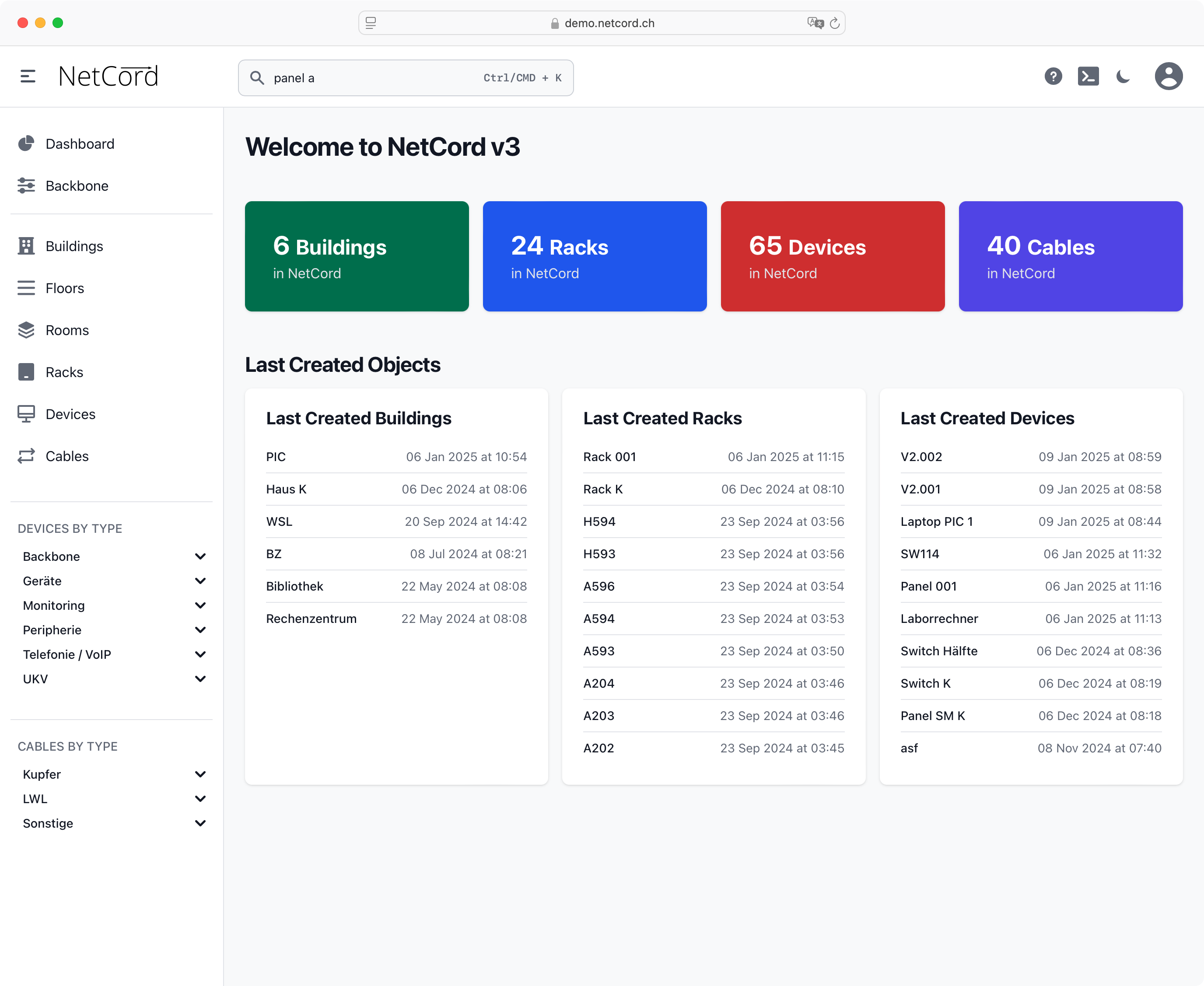Go to Rooms in the sidebar
Image resolution: width=1204 pixels, height=986 pixels.
point(67,330)
